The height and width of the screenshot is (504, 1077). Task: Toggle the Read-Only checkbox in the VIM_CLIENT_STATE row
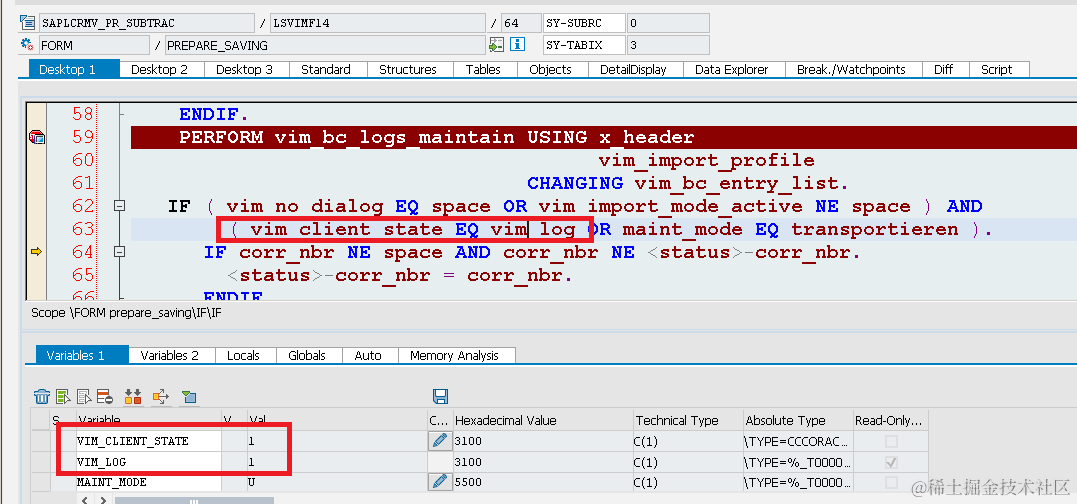tap(892, 442)
